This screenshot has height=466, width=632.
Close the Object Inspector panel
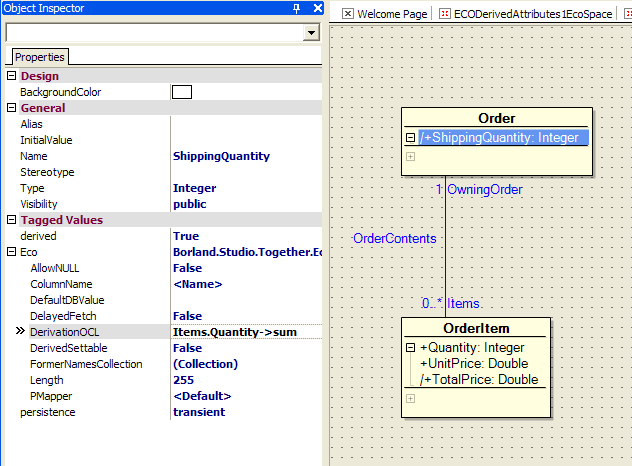click(317, 8)
